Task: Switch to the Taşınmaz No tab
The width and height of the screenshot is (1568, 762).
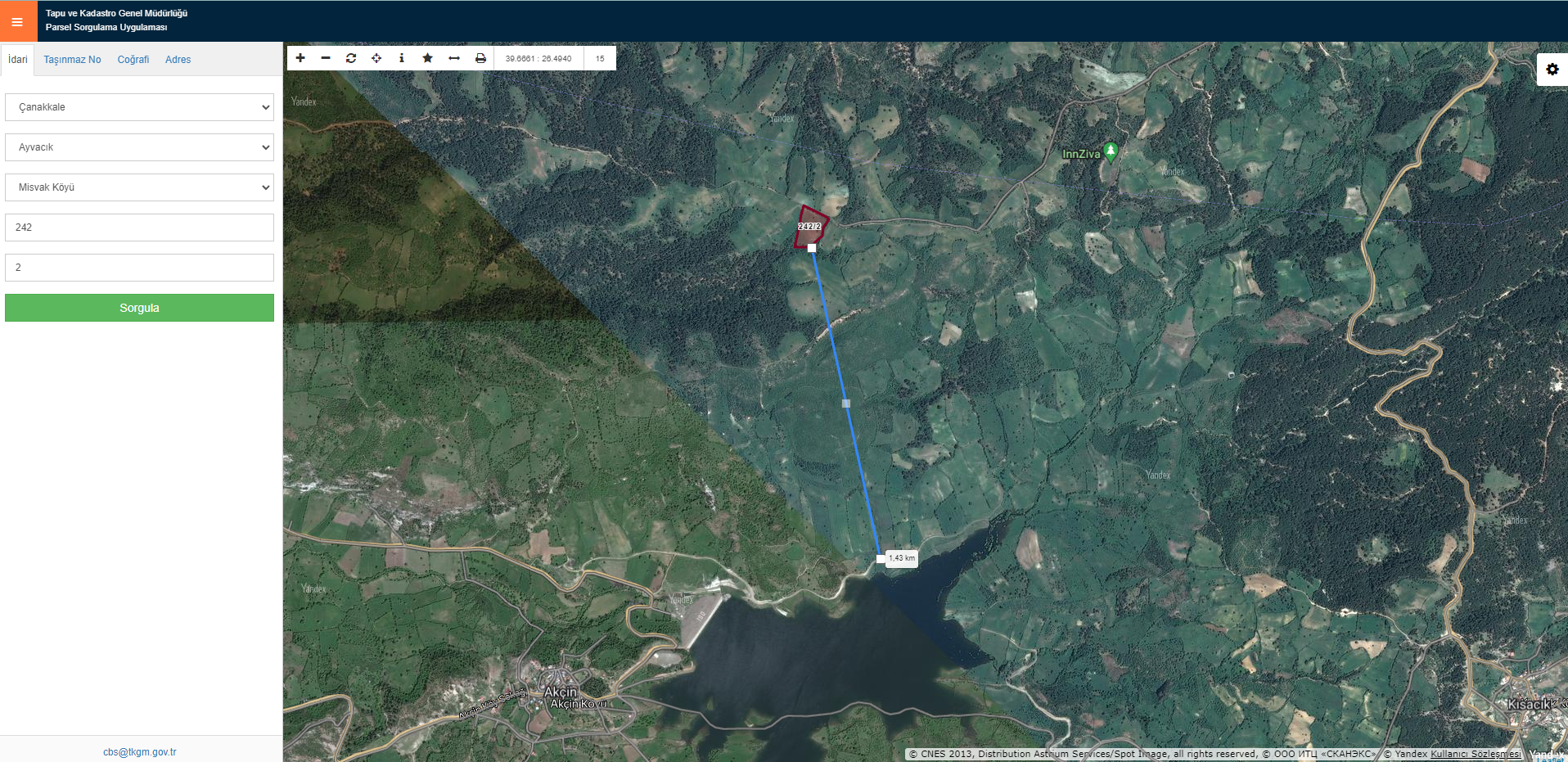Action: 72,60
